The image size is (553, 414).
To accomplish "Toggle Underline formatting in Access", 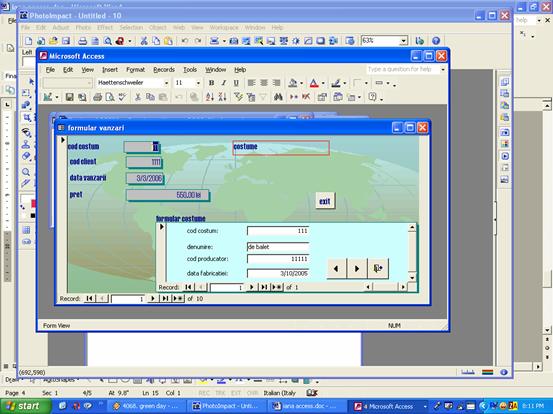I will point(236,83).
